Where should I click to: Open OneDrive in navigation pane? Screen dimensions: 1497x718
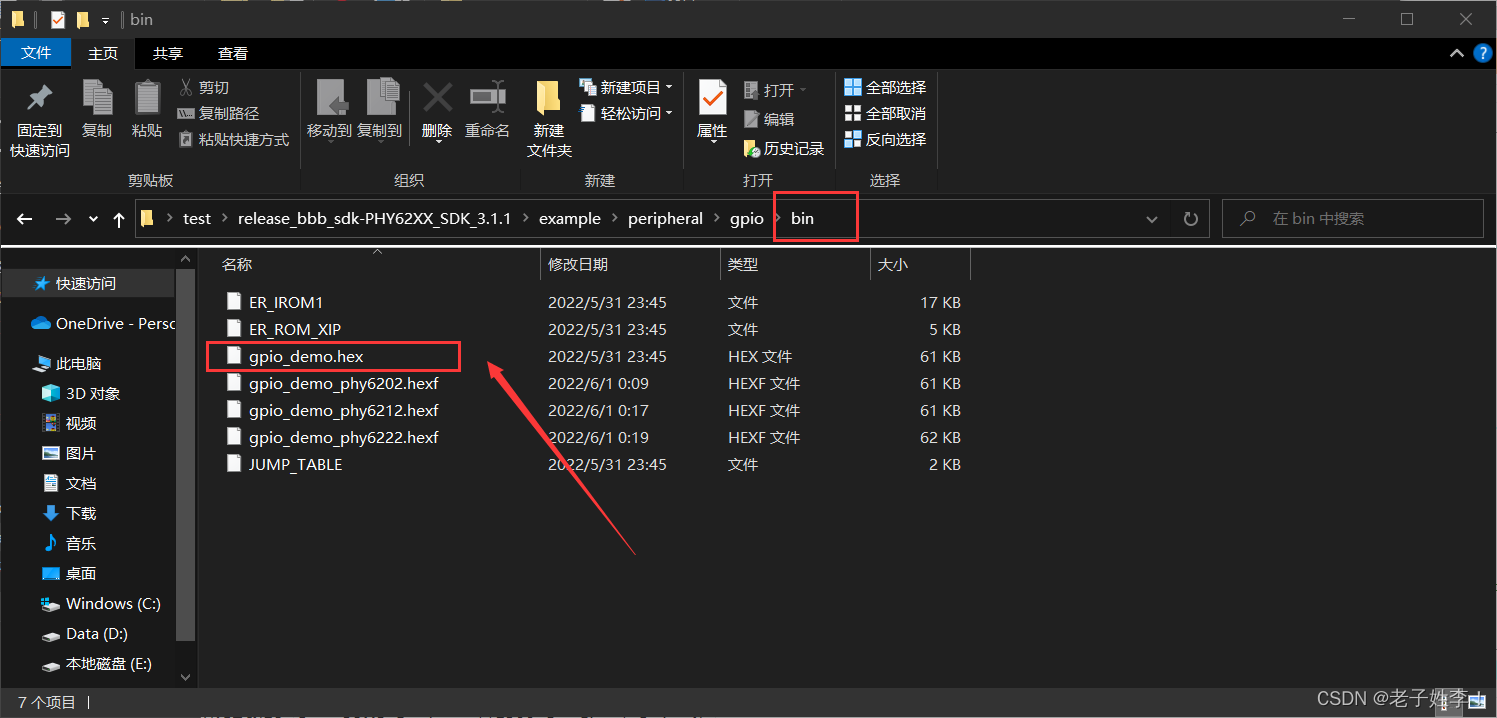[x=102, y=323]
